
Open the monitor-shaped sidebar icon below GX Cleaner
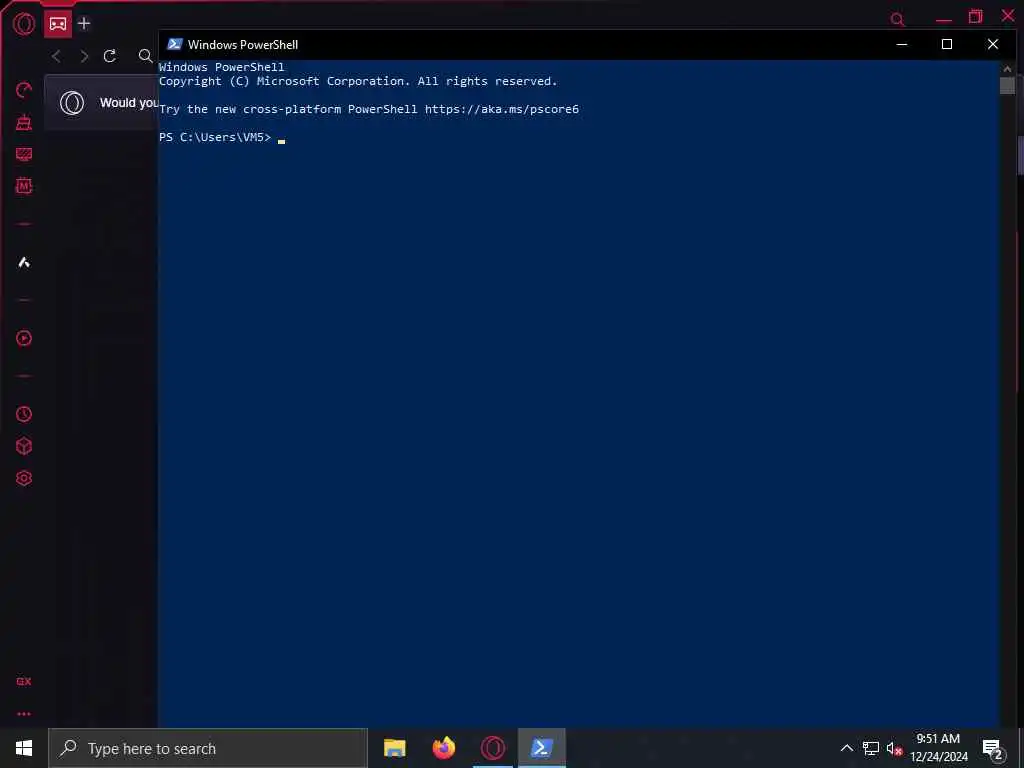tap(24, 154)
